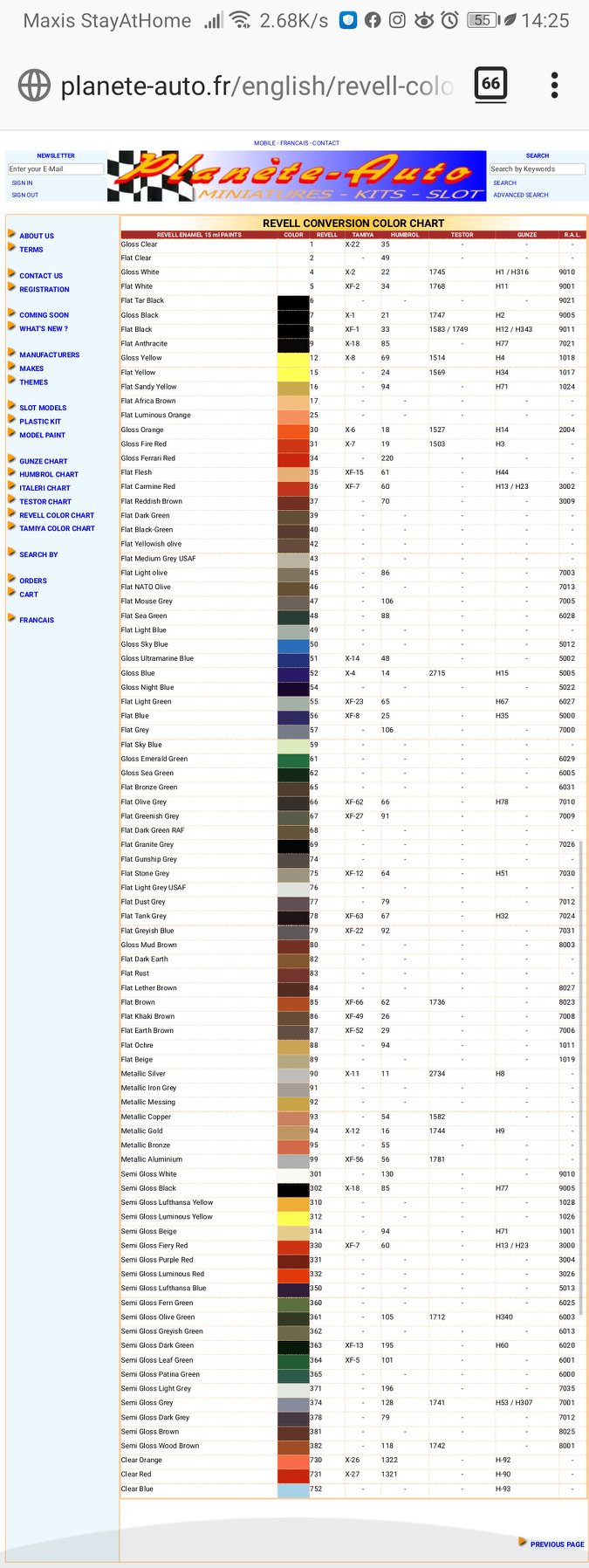Open the ITALERI CHART sidebar link
This screenshot has height=1568, width=589.
[45, 488]
